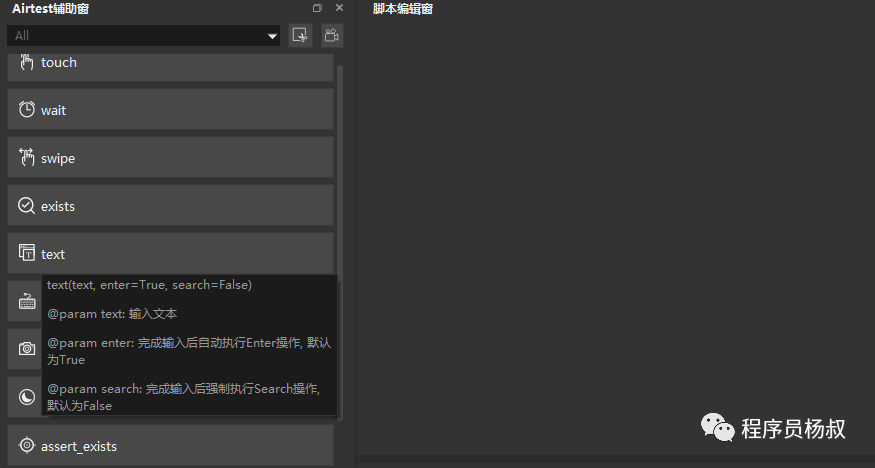Click the wait clock icon
Image resolution: width=875 pixels, height=468 pixels.
coord(26,109)
